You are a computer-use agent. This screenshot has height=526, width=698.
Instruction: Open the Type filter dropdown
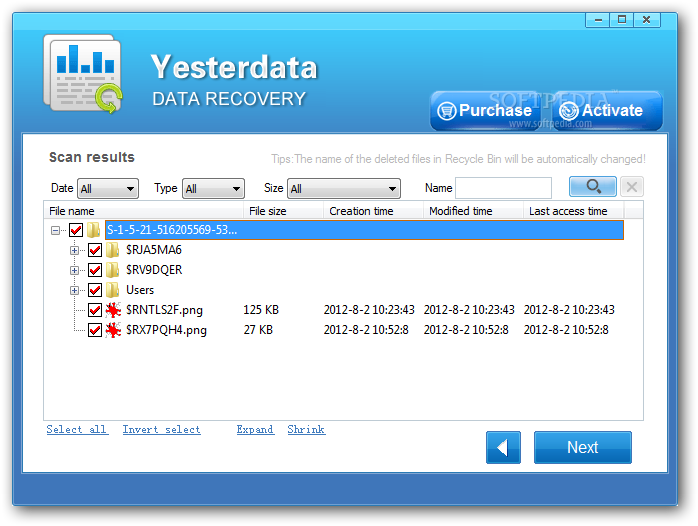click(213, 189)
